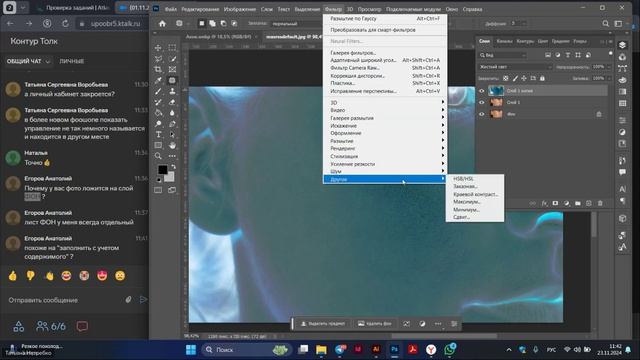The width and height of the screenshot is (640, 360).
Task: Choose Преобразовать для смарт-фильтров entry
Action: 385,30
